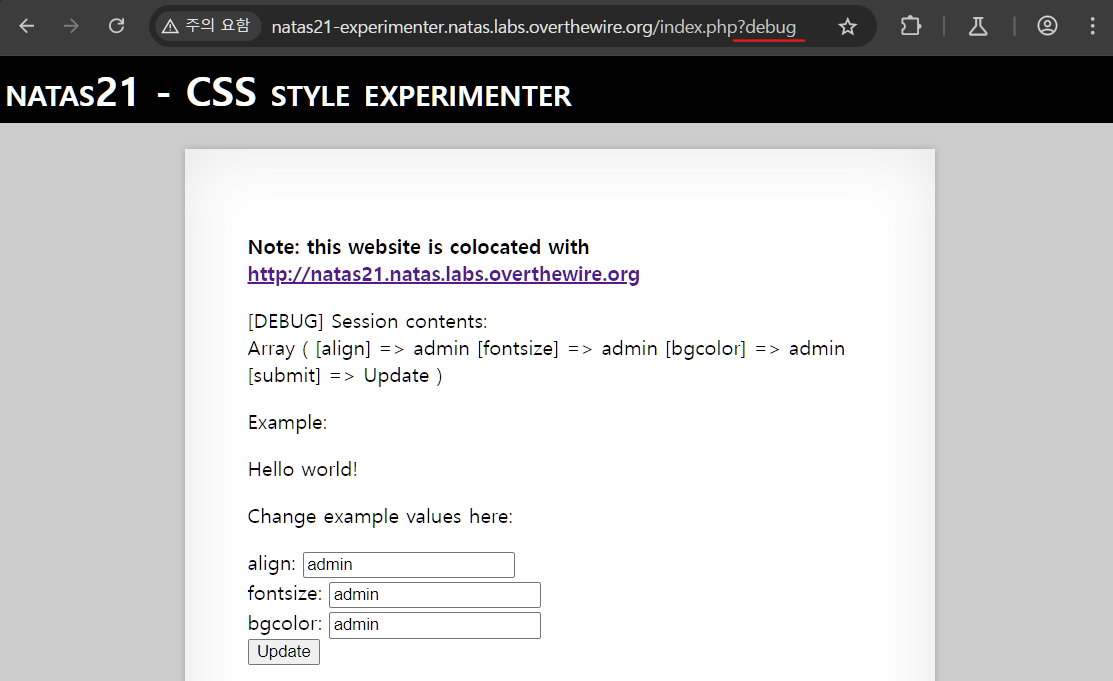
Task: Open the user profile icon
Action: (1047, 26)
